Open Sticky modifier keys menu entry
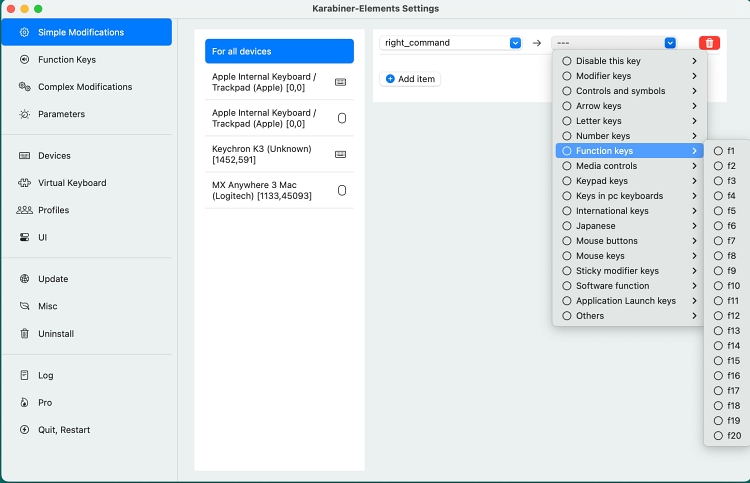The image size is (750, 483). tap(629, 271)
